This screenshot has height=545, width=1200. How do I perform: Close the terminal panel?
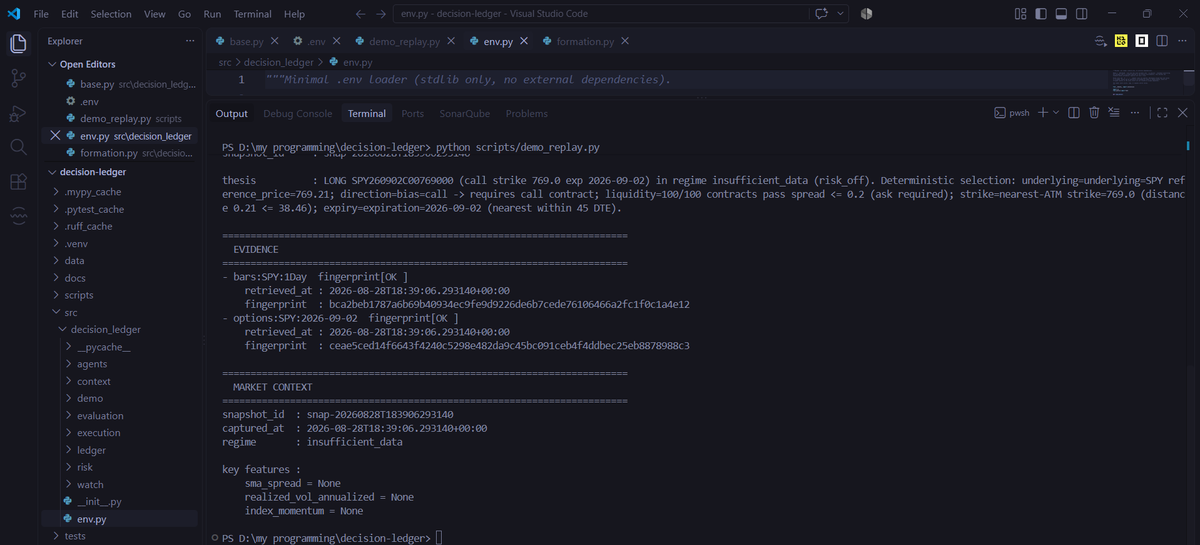(x=1183, y=113)
